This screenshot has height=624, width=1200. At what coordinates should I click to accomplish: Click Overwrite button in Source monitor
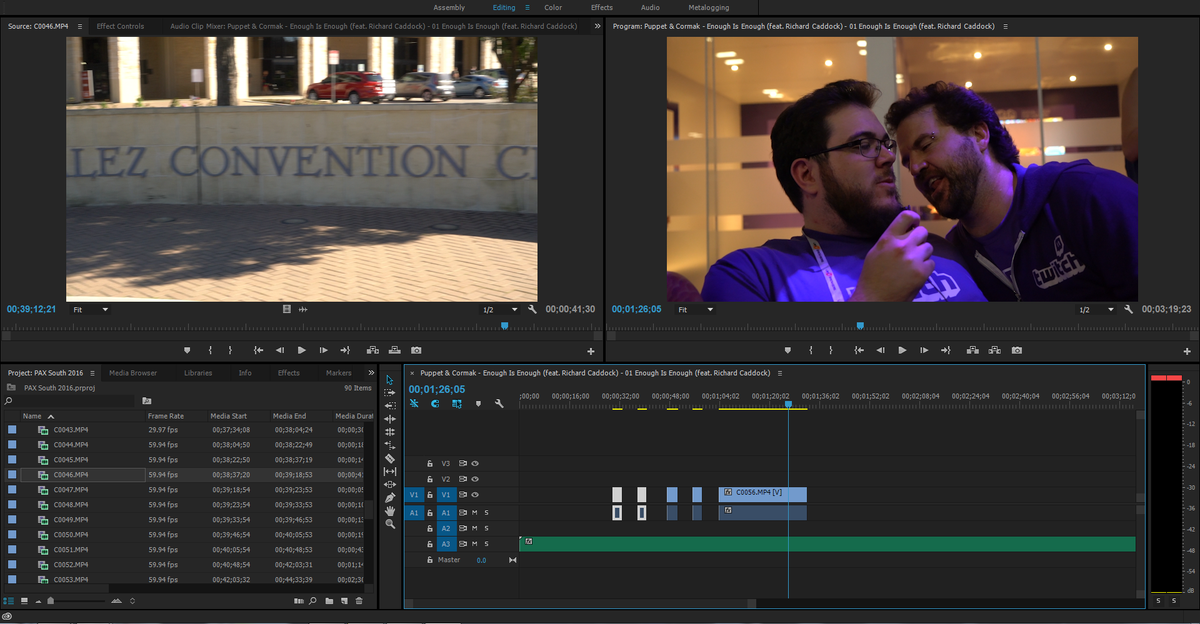[394, 350]
